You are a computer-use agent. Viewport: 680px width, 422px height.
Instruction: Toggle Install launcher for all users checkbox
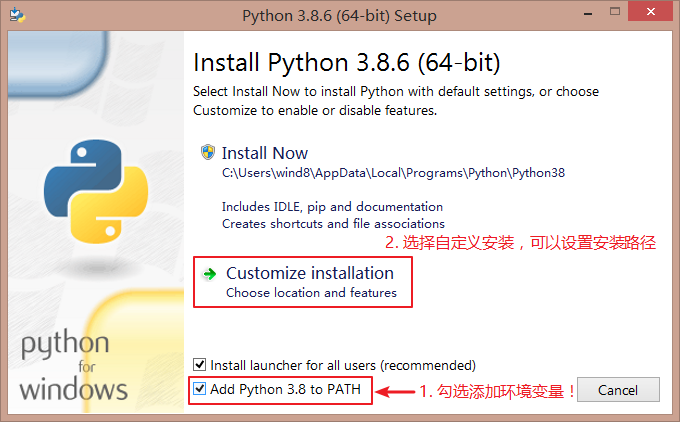(x=199, y=364)
